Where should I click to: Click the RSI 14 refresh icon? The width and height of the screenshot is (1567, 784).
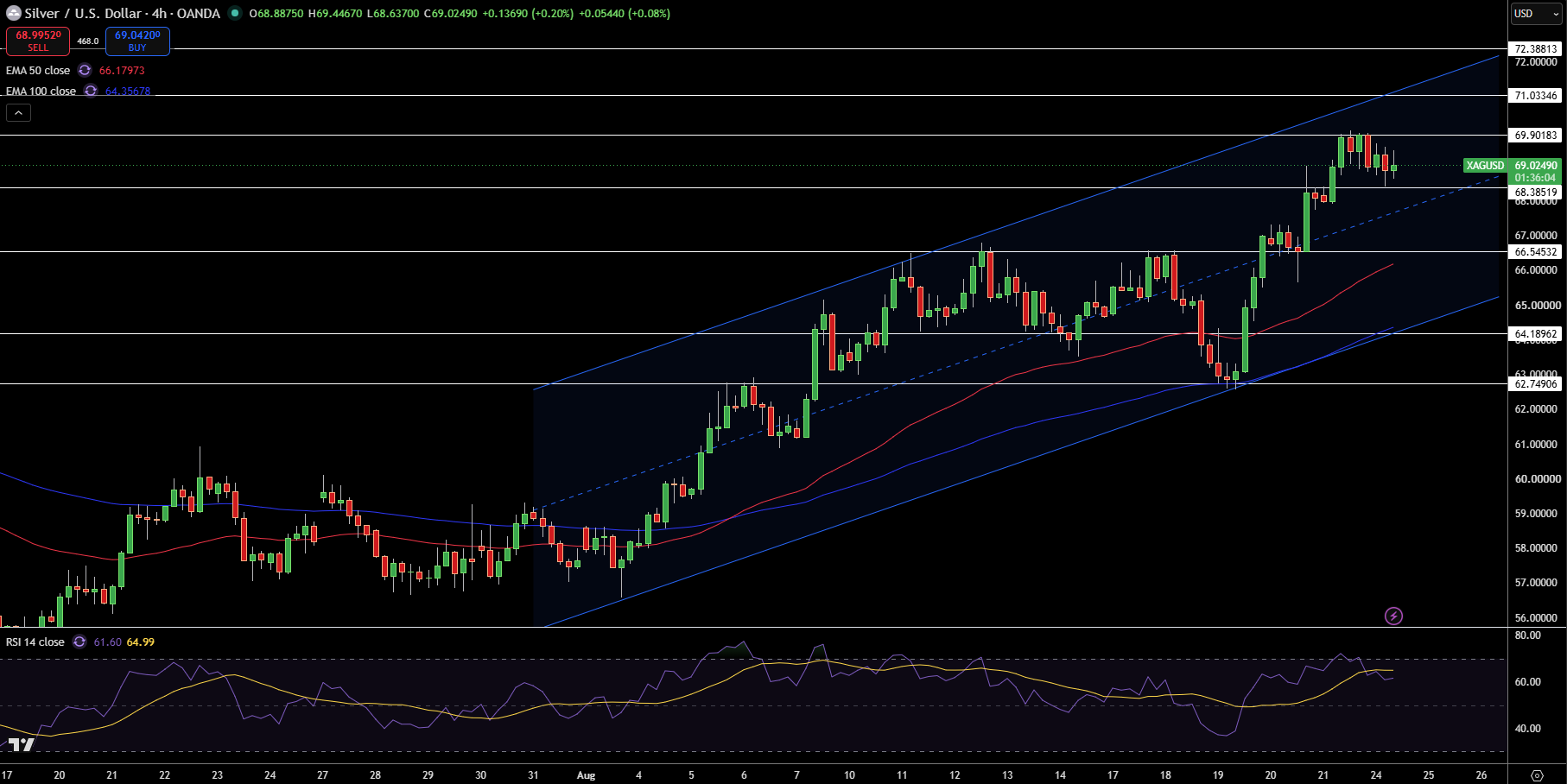click(x=79, y=642)
